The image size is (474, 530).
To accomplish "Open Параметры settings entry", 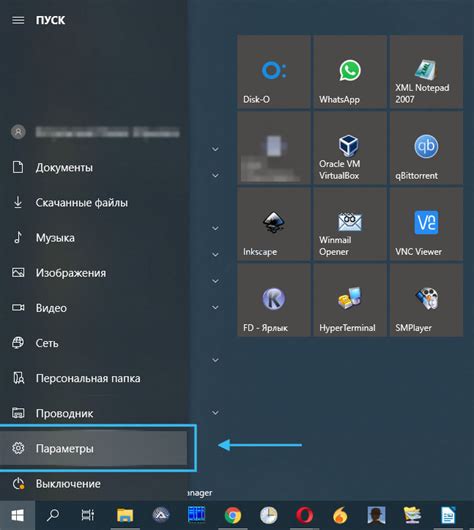I will (93, 448).
